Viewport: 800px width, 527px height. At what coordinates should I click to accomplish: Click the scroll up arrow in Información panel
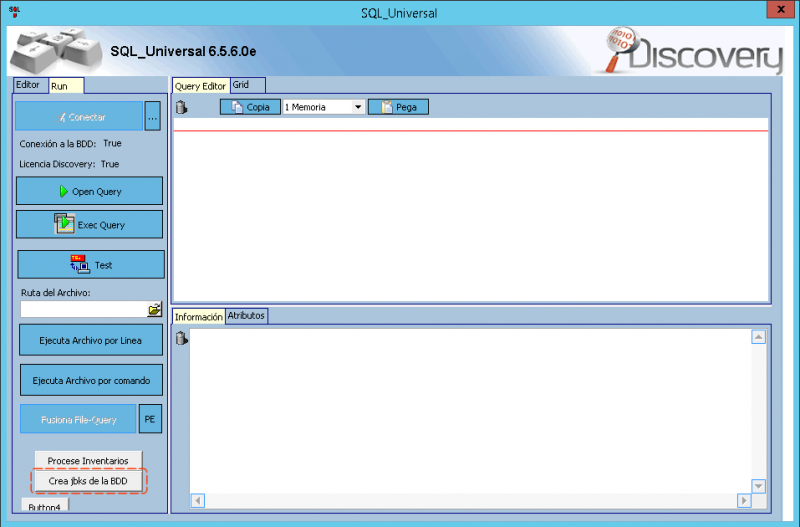759,337
